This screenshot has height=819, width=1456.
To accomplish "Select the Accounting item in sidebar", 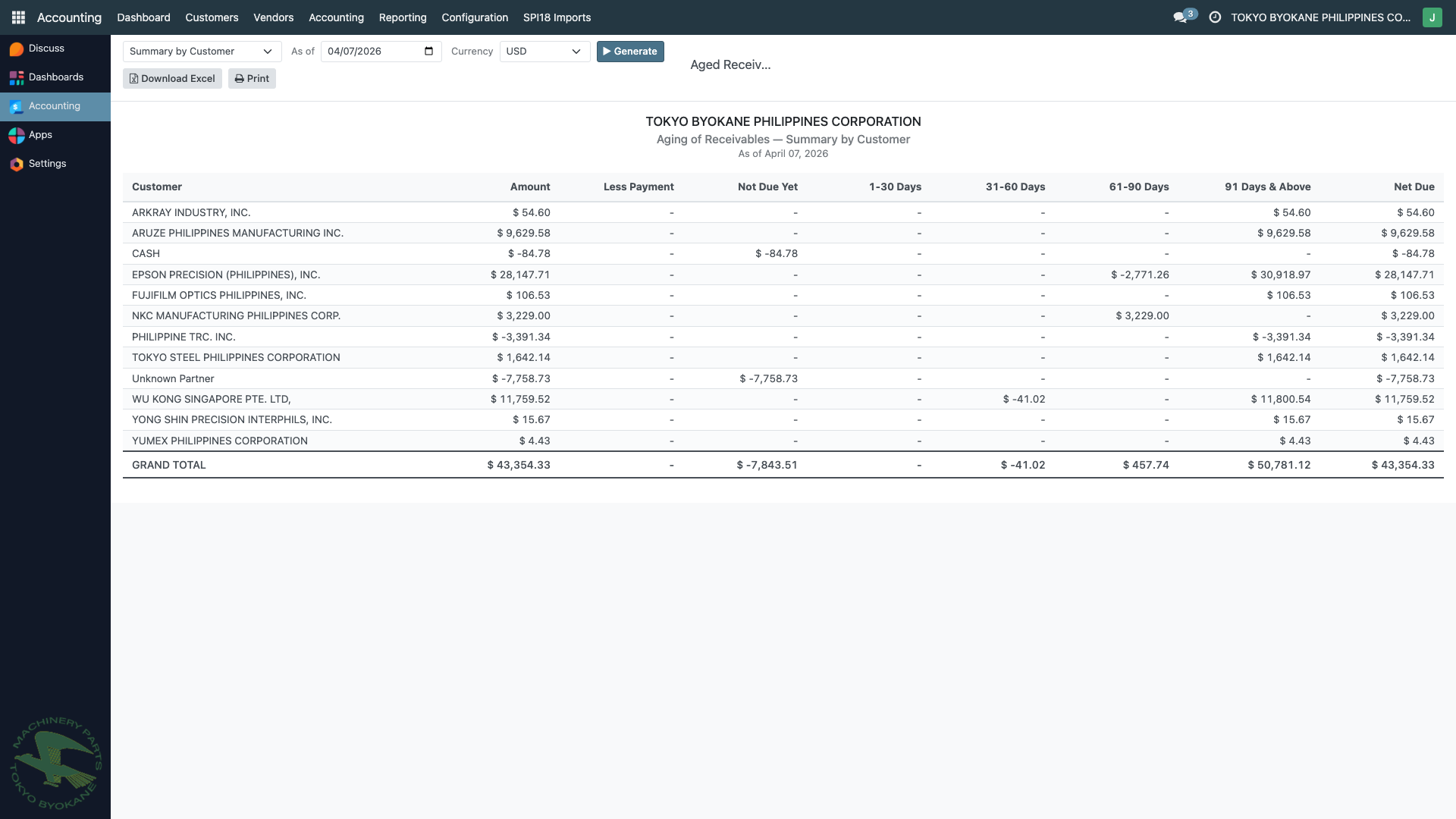I will coord(55,106).
